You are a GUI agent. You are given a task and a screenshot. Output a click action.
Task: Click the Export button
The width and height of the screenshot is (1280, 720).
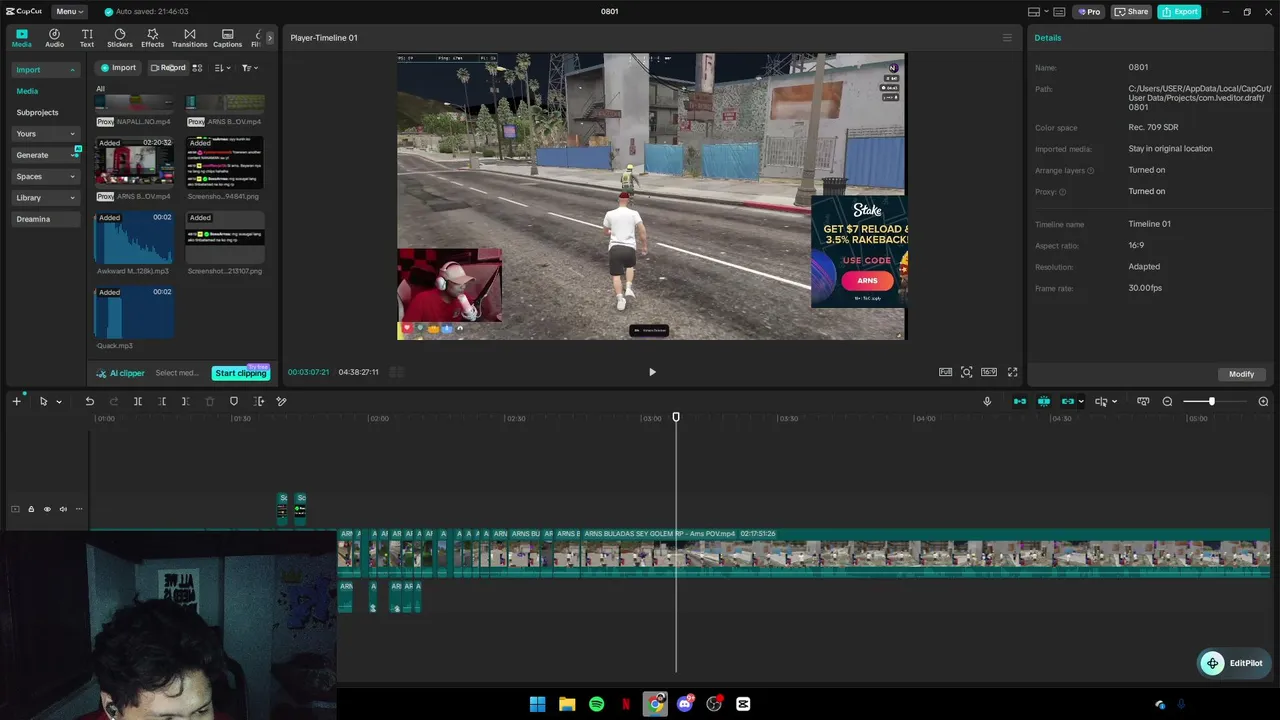[x=1180, y=12]
